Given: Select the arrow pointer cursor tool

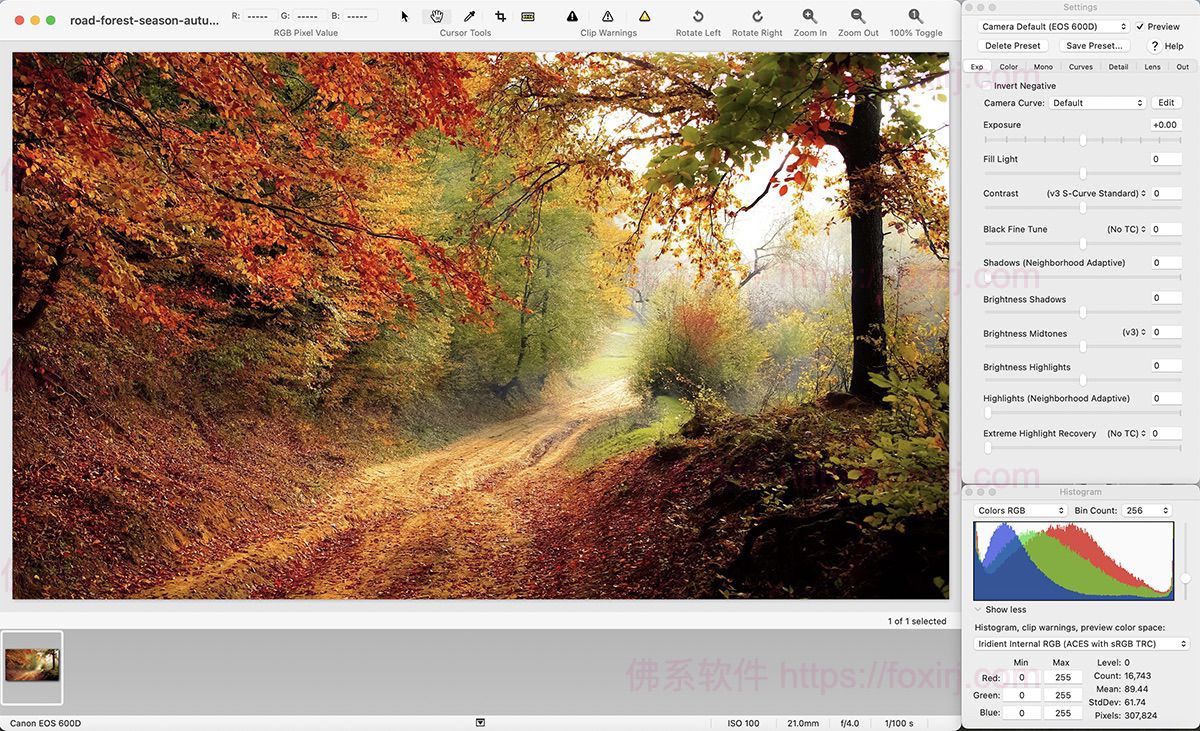Looking at the screenshot, I should pyautogui.click(x=405, y=16).
